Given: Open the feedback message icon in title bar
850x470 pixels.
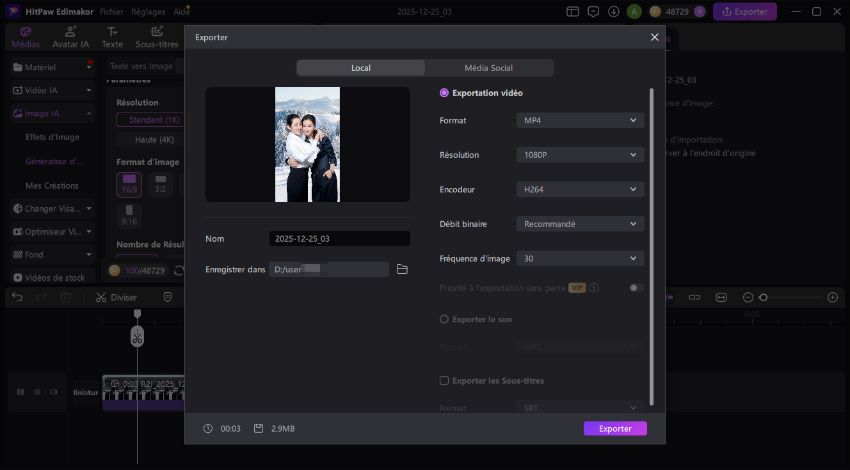Looking at the screenshot, I should pos(593,11).
